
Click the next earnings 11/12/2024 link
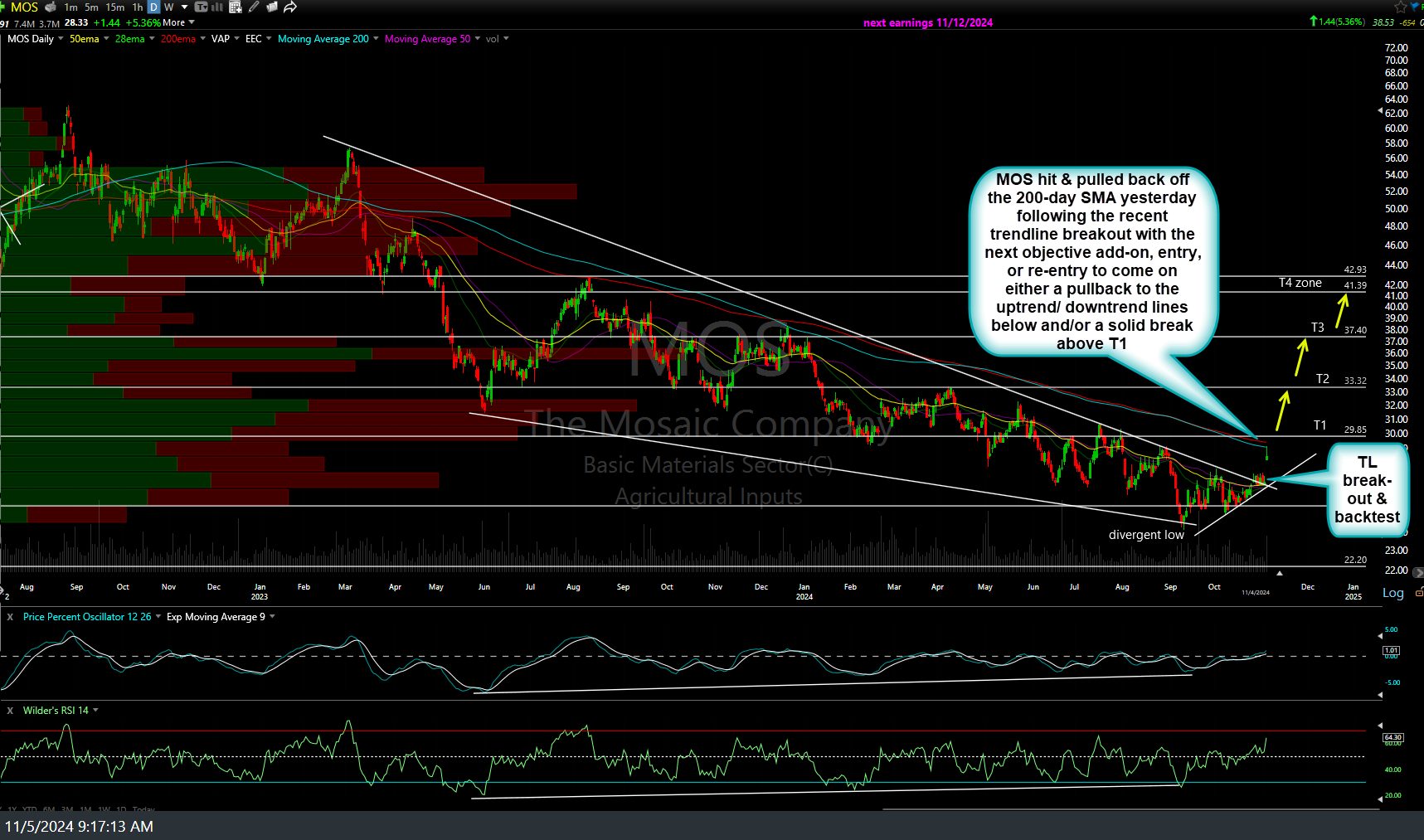[927, 22]
